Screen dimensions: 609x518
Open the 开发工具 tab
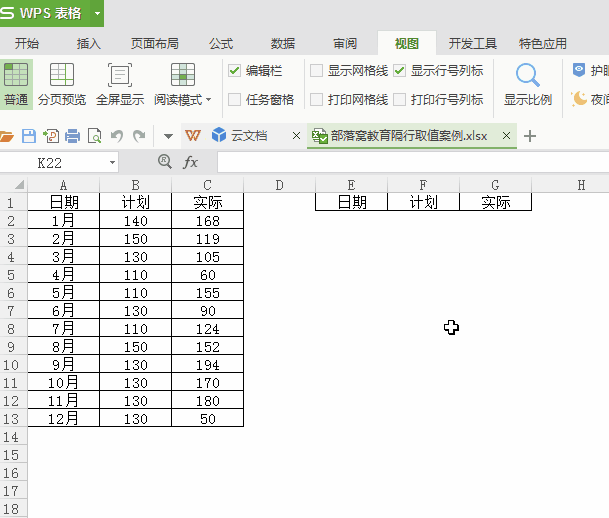pos(473,43)
